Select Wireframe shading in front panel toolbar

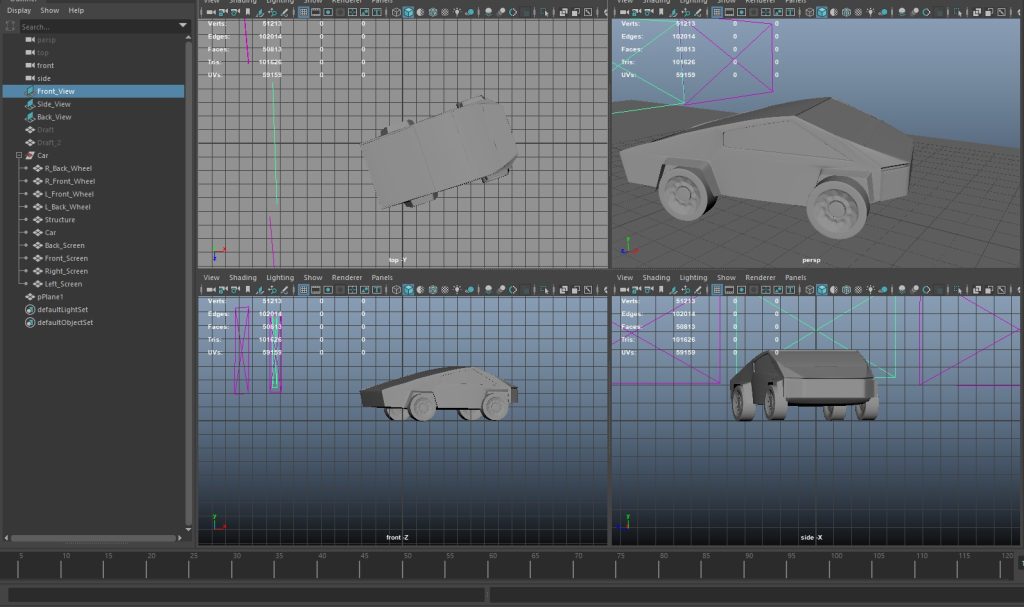[x=396, y=289]
